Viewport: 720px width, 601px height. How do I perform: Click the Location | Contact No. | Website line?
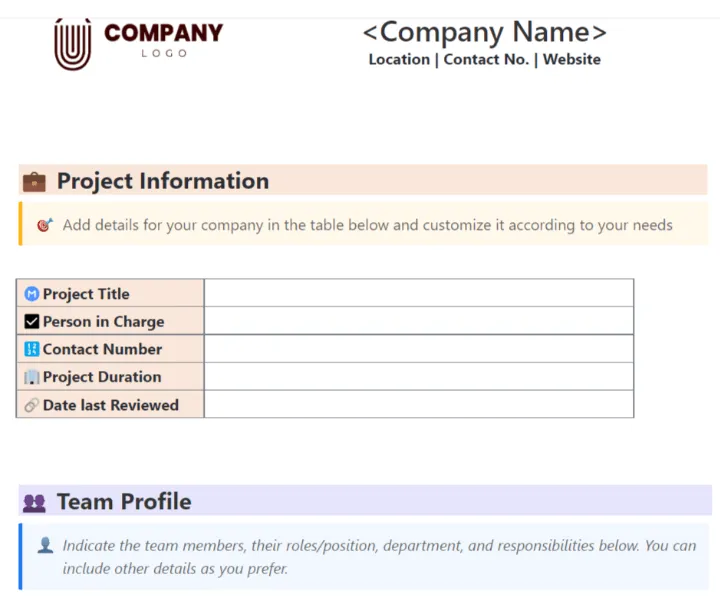coord(484,60)
